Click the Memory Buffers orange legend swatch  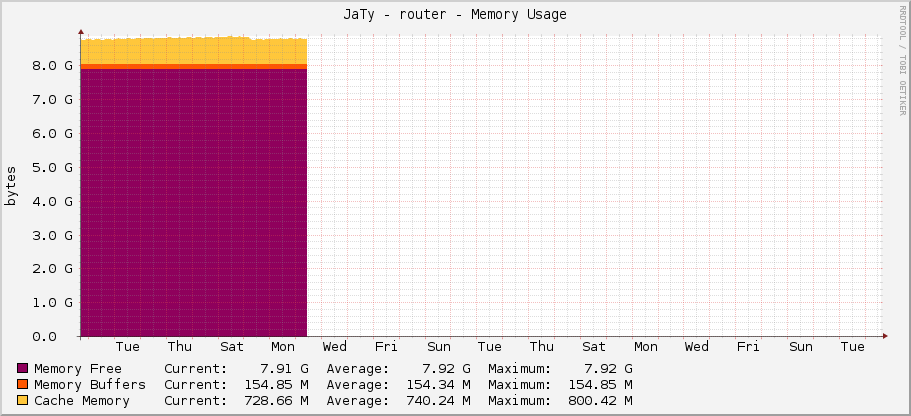coord(23,385)
